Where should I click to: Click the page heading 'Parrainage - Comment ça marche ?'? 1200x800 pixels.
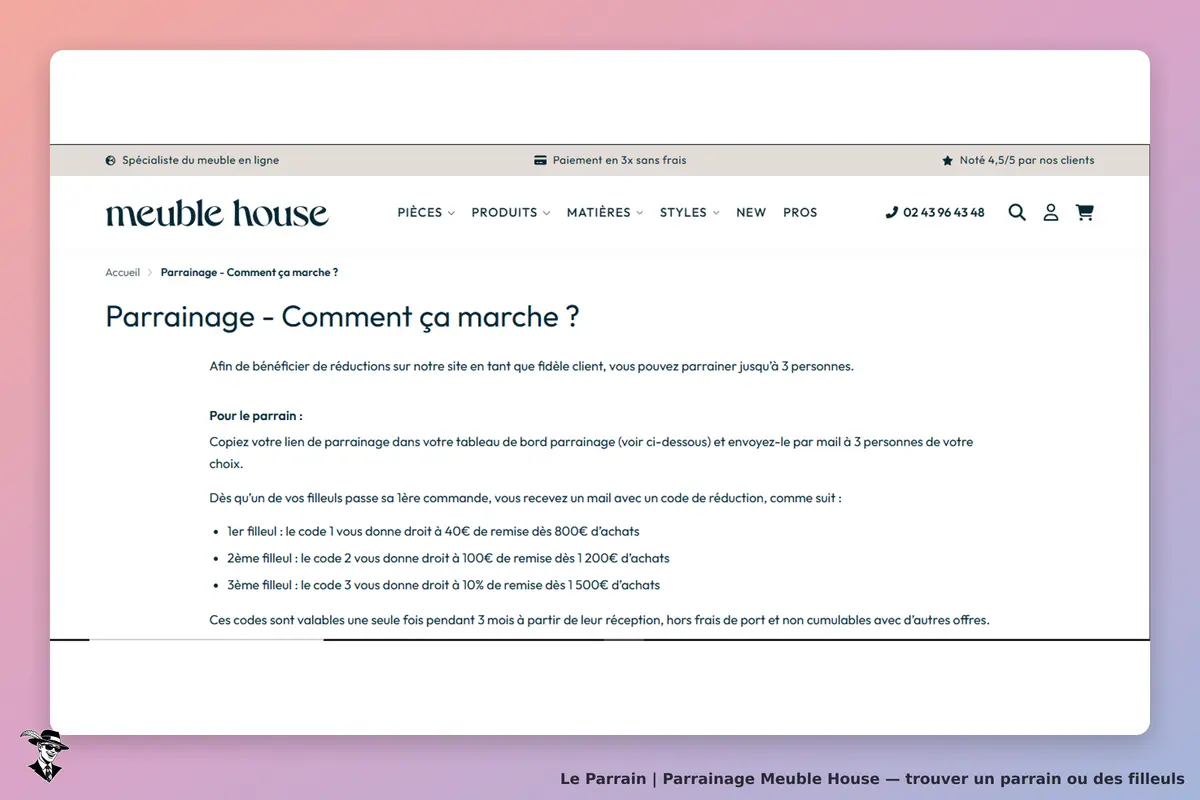tap(342, 317)
